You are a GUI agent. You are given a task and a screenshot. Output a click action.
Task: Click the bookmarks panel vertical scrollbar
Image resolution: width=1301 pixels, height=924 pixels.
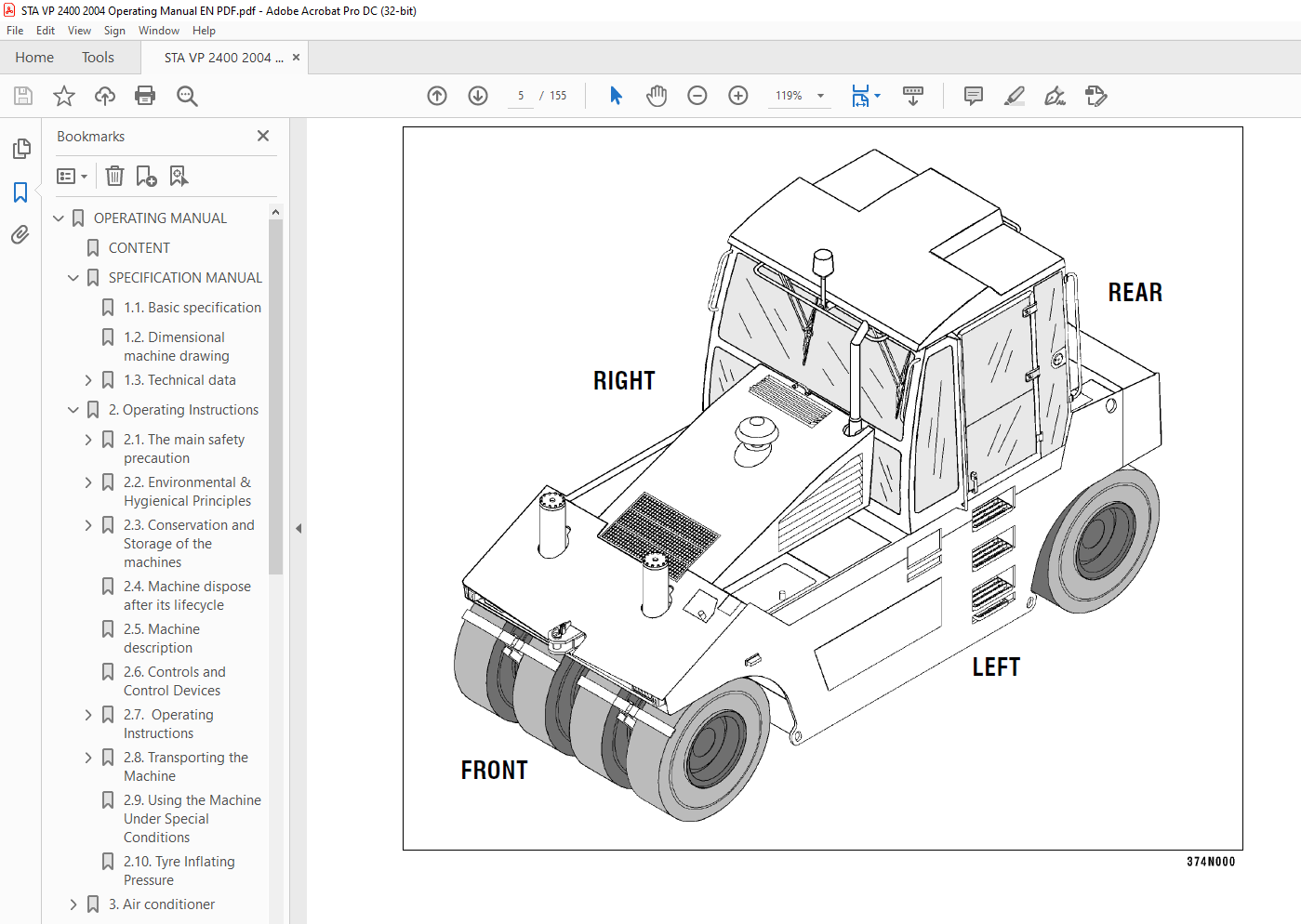pyautogui.click(x=275, y=397)
